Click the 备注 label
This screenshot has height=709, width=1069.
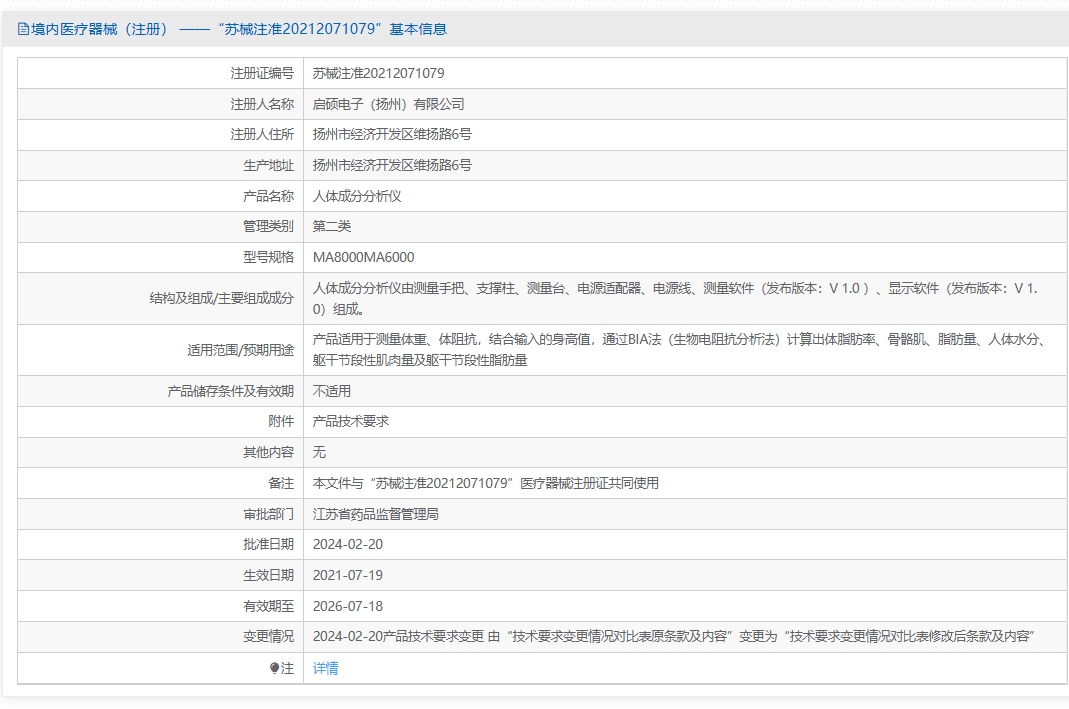(x=281, y=483)
